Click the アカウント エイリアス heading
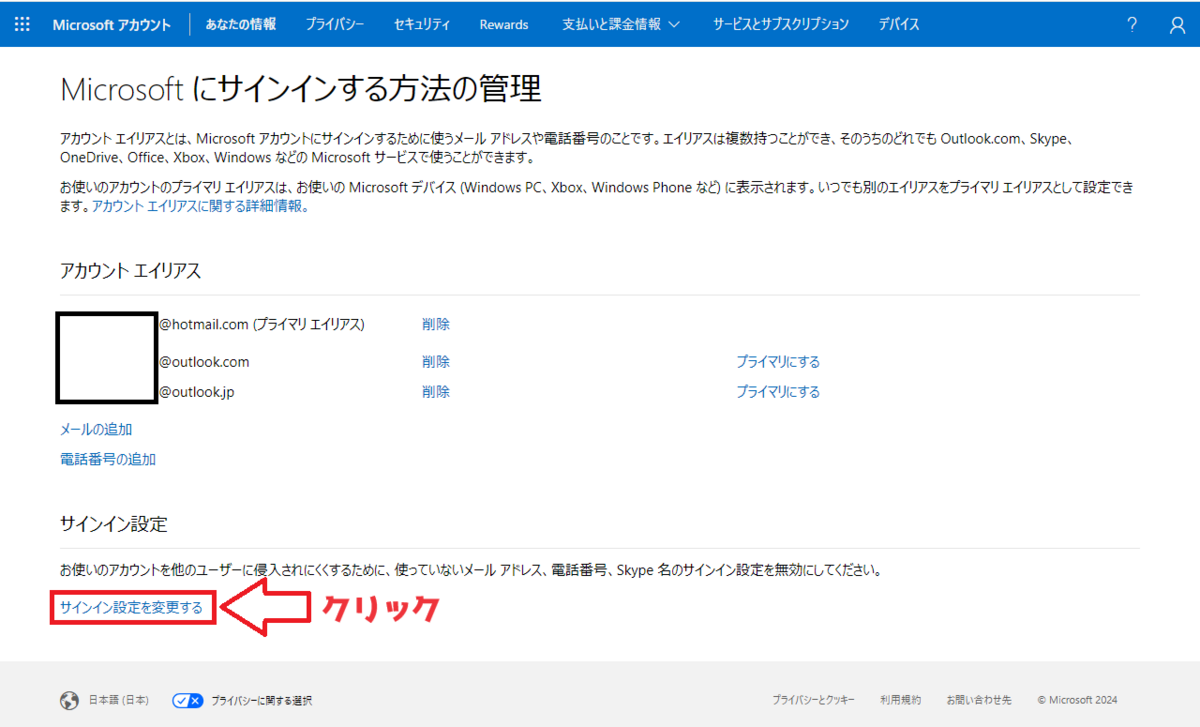 coord(130,271)
